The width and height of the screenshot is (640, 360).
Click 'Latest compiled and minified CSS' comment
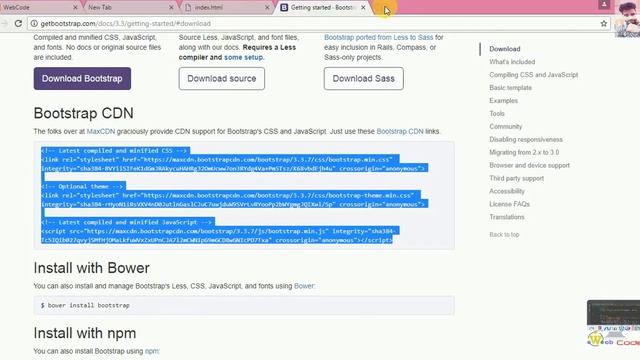114,151
